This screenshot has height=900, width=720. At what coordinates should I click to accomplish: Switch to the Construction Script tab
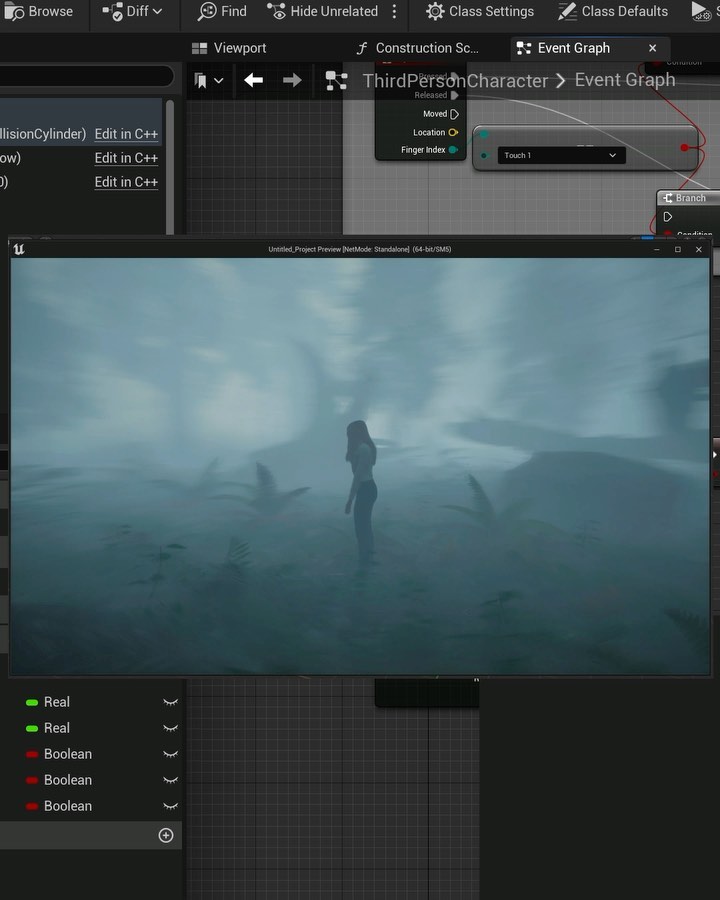tap(418, 48)
